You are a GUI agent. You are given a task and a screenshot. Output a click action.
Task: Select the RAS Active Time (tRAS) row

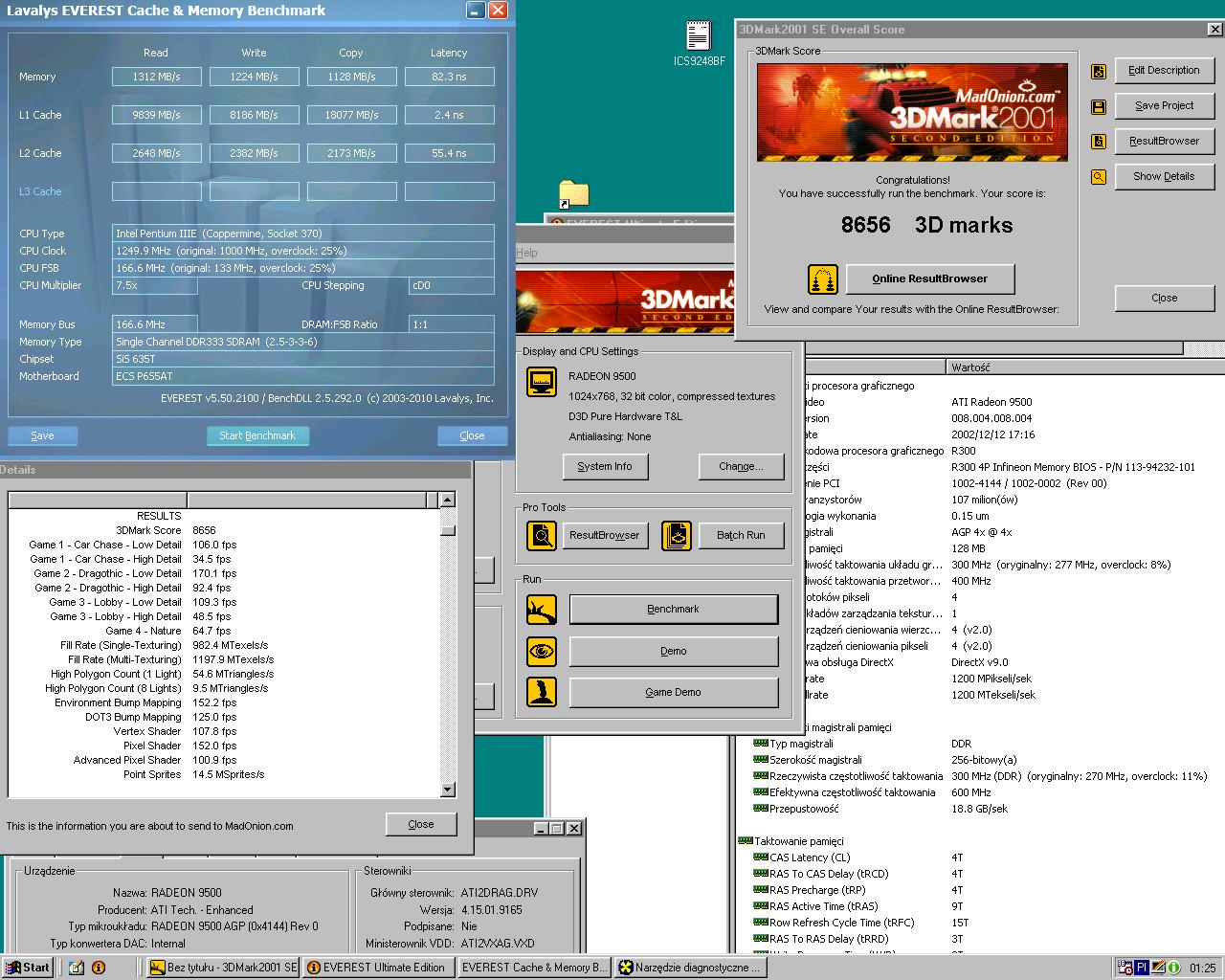point(981,907)
